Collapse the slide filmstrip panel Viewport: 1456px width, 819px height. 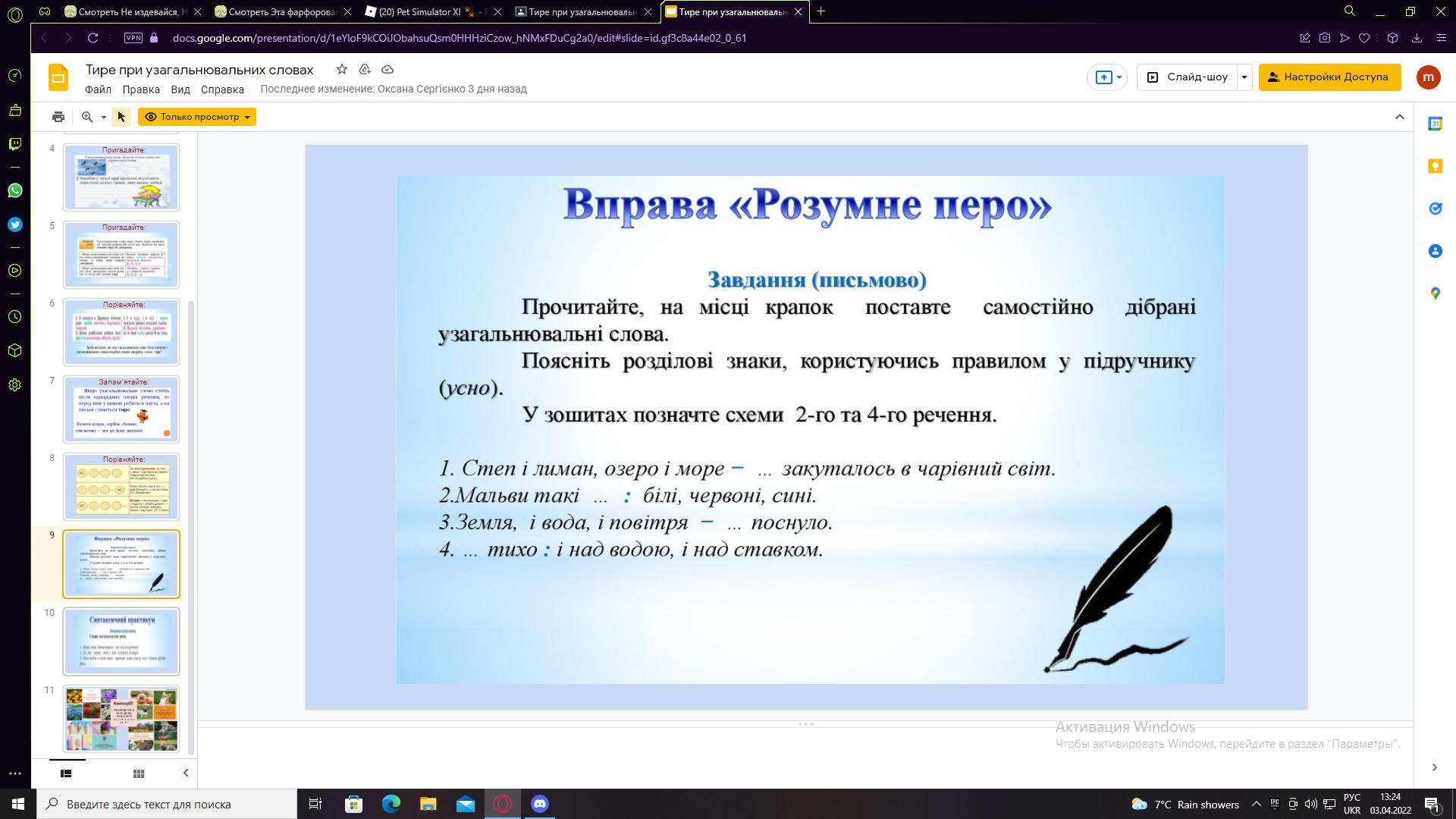point(186,773)
